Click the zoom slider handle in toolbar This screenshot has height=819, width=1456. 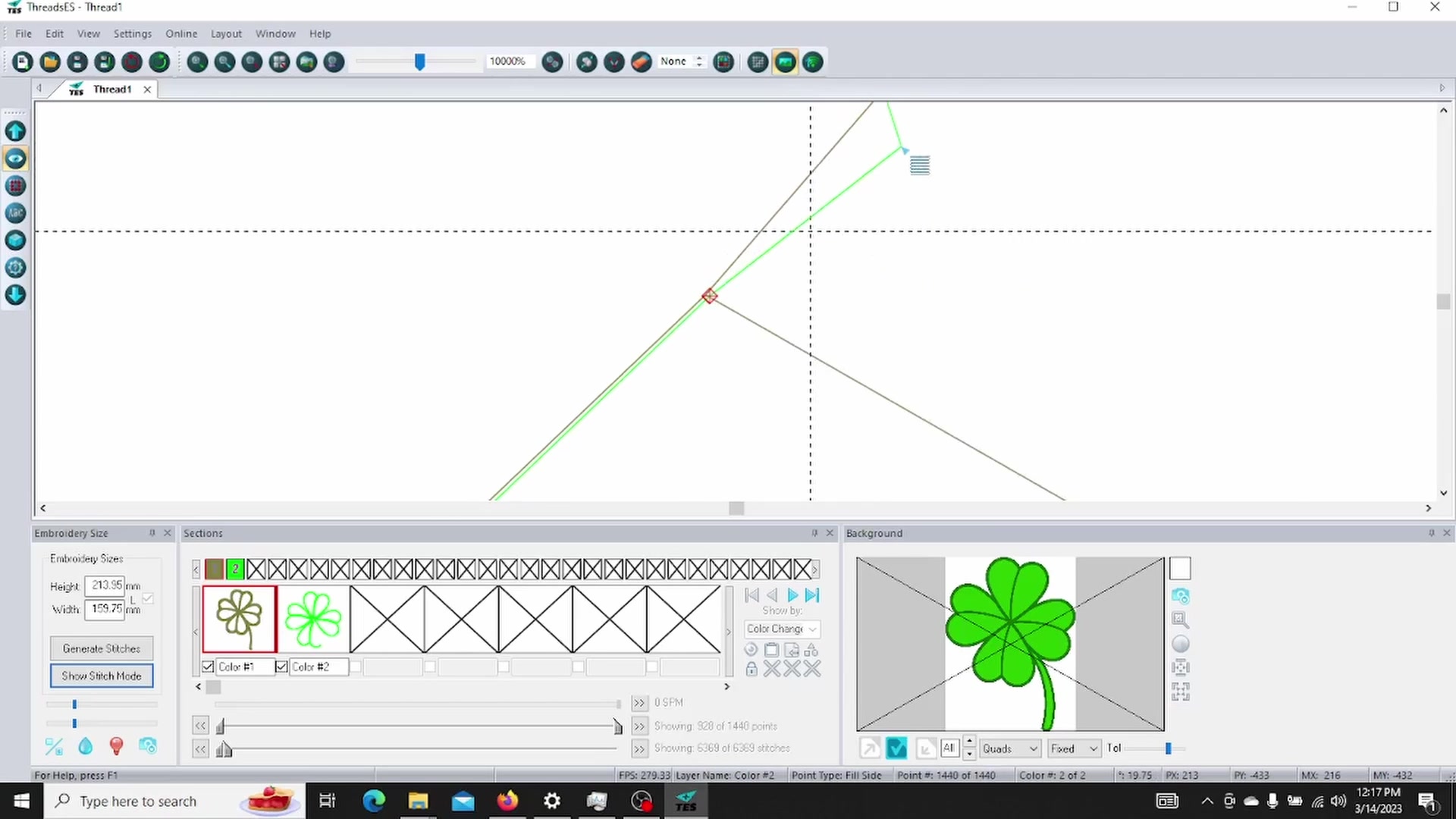[x=419, y=61]
